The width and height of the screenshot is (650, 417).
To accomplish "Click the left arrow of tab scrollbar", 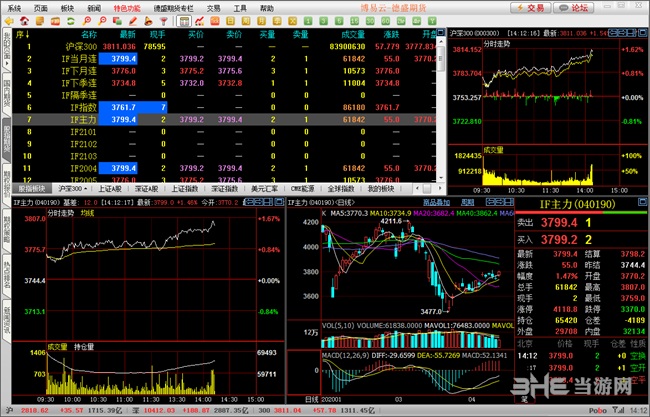I will [417, 189].
